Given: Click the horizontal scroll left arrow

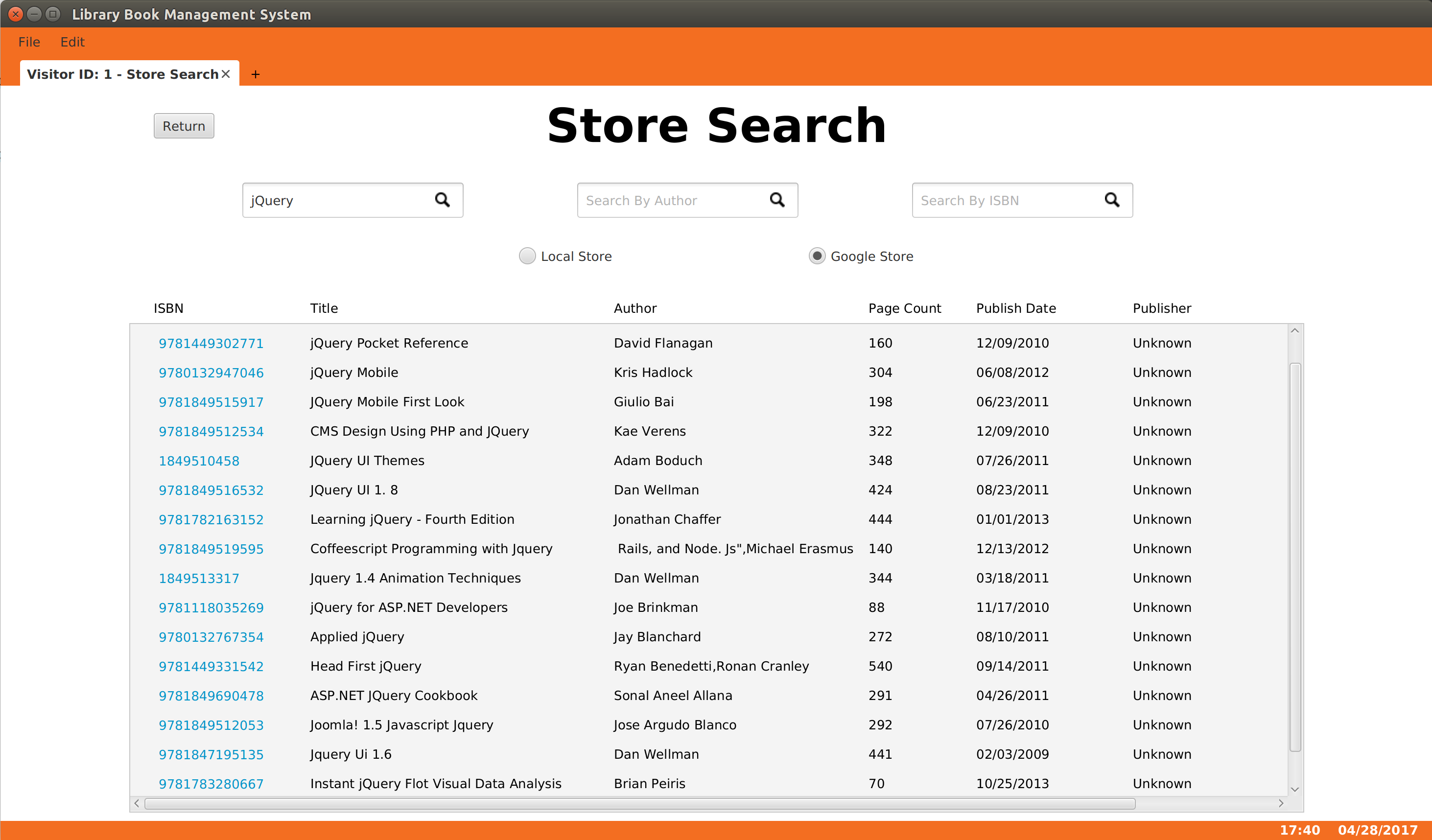Looking at the screenshot, I should [137, 803].
